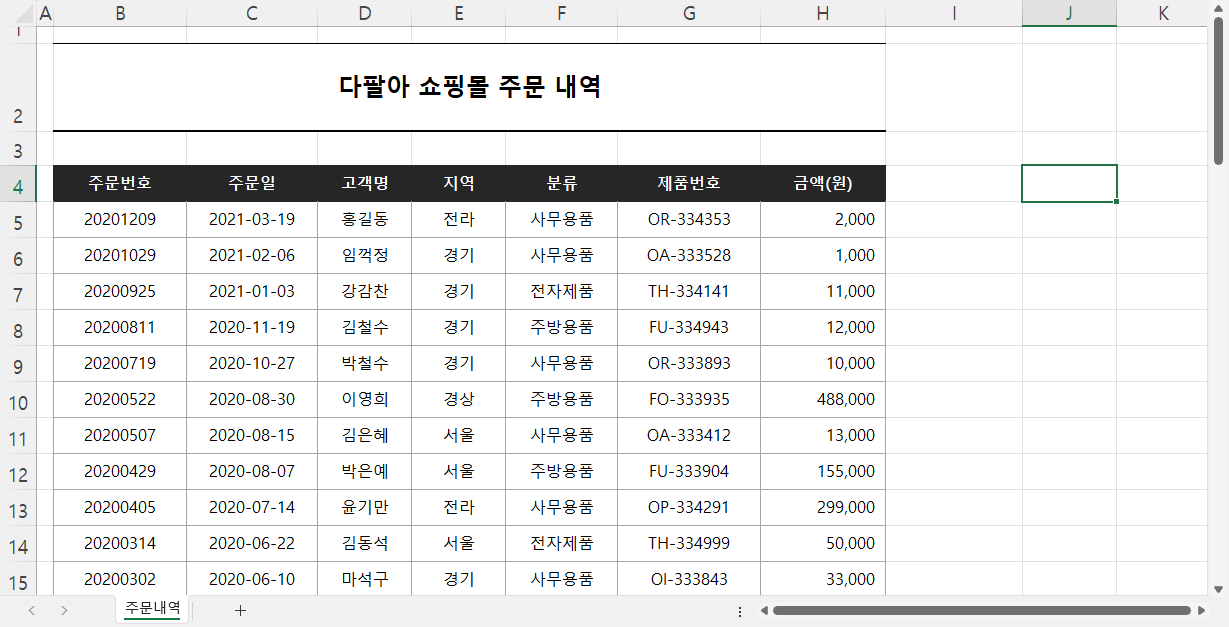Select customer name 임꺽정

(x=365, y=256)
